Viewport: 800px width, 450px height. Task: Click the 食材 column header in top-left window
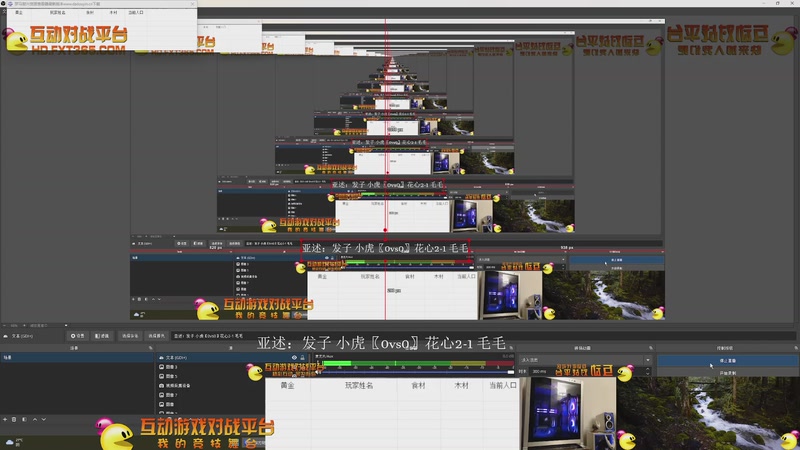(90, 12)
